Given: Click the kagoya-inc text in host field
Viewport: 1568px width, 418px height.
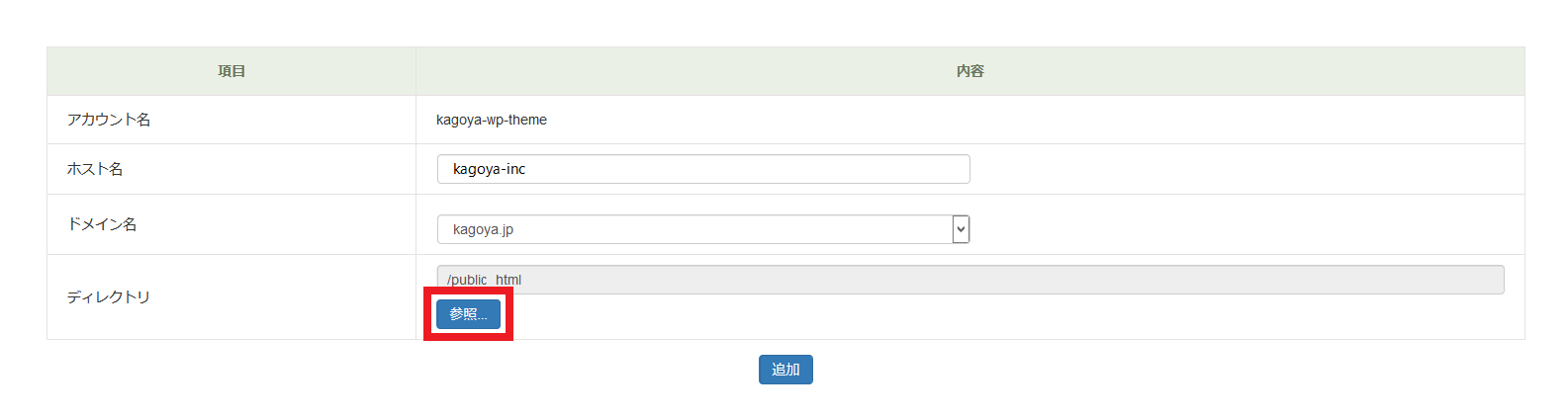Looking at the screenshot, I should (489, 169).
